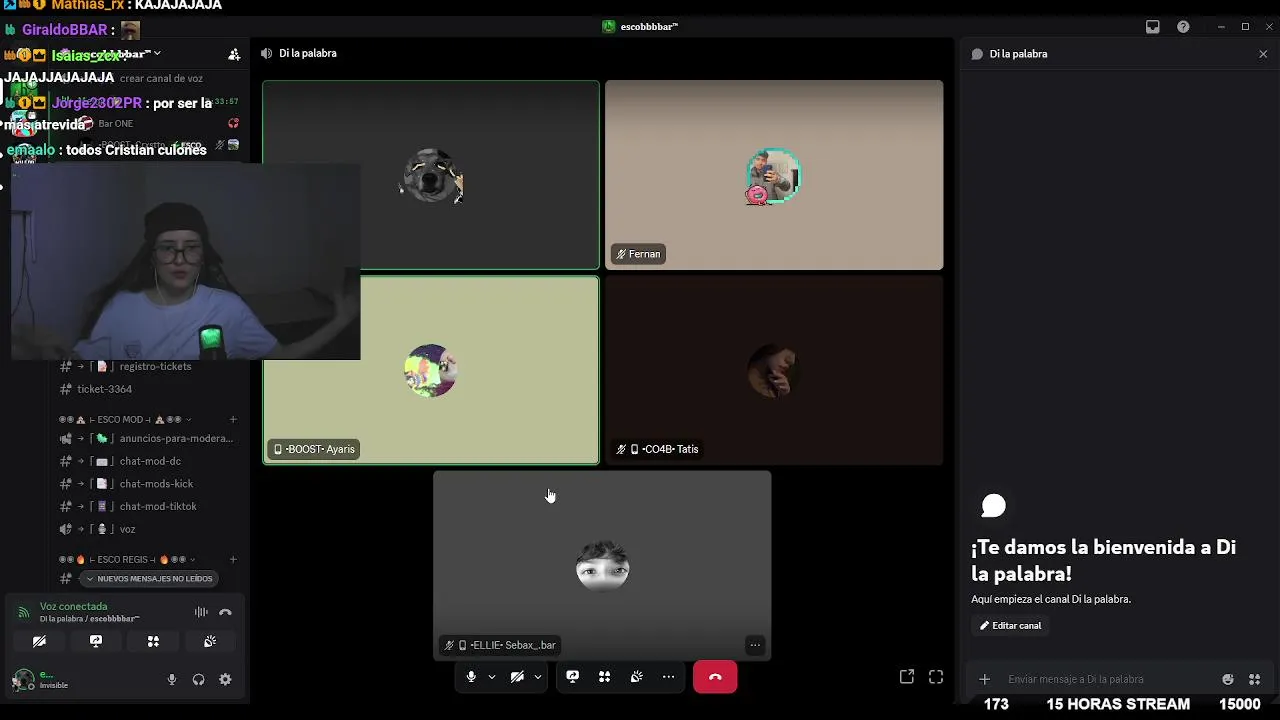Launch activities from the voice connected panel

(153, 642)
